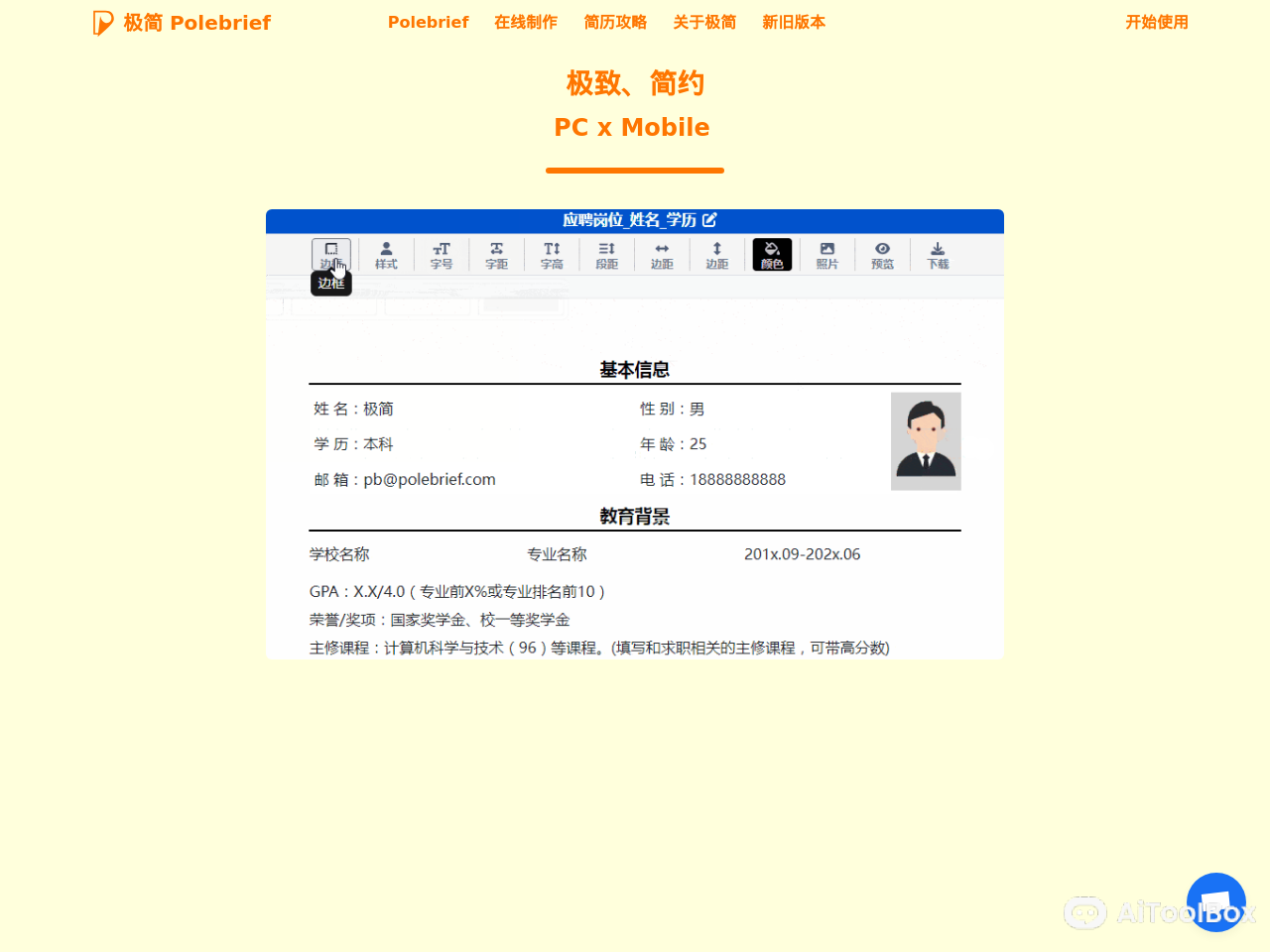Screen dimensions: 1270x952
Task: Click the edit icon beside the resume title
Action: [709, 220]
